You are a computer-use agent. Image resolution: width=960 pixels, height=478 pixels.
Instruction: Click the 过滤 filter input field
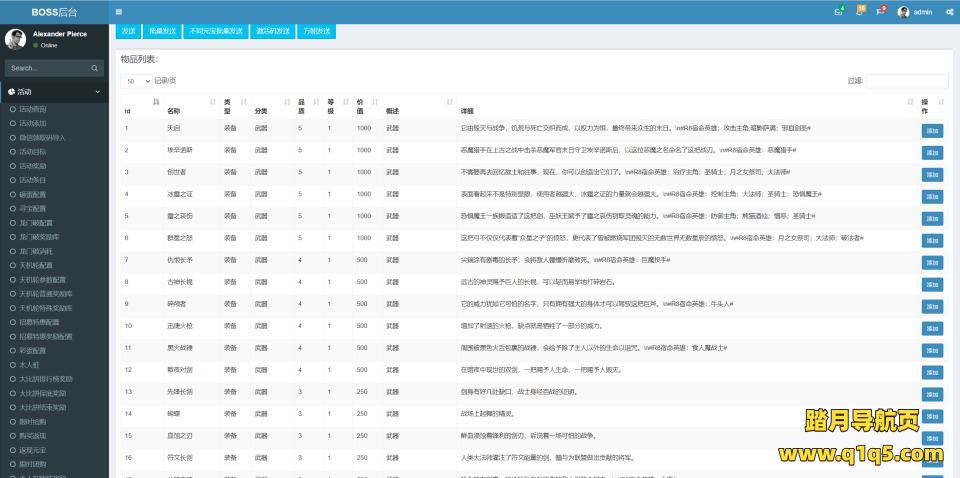906,80
